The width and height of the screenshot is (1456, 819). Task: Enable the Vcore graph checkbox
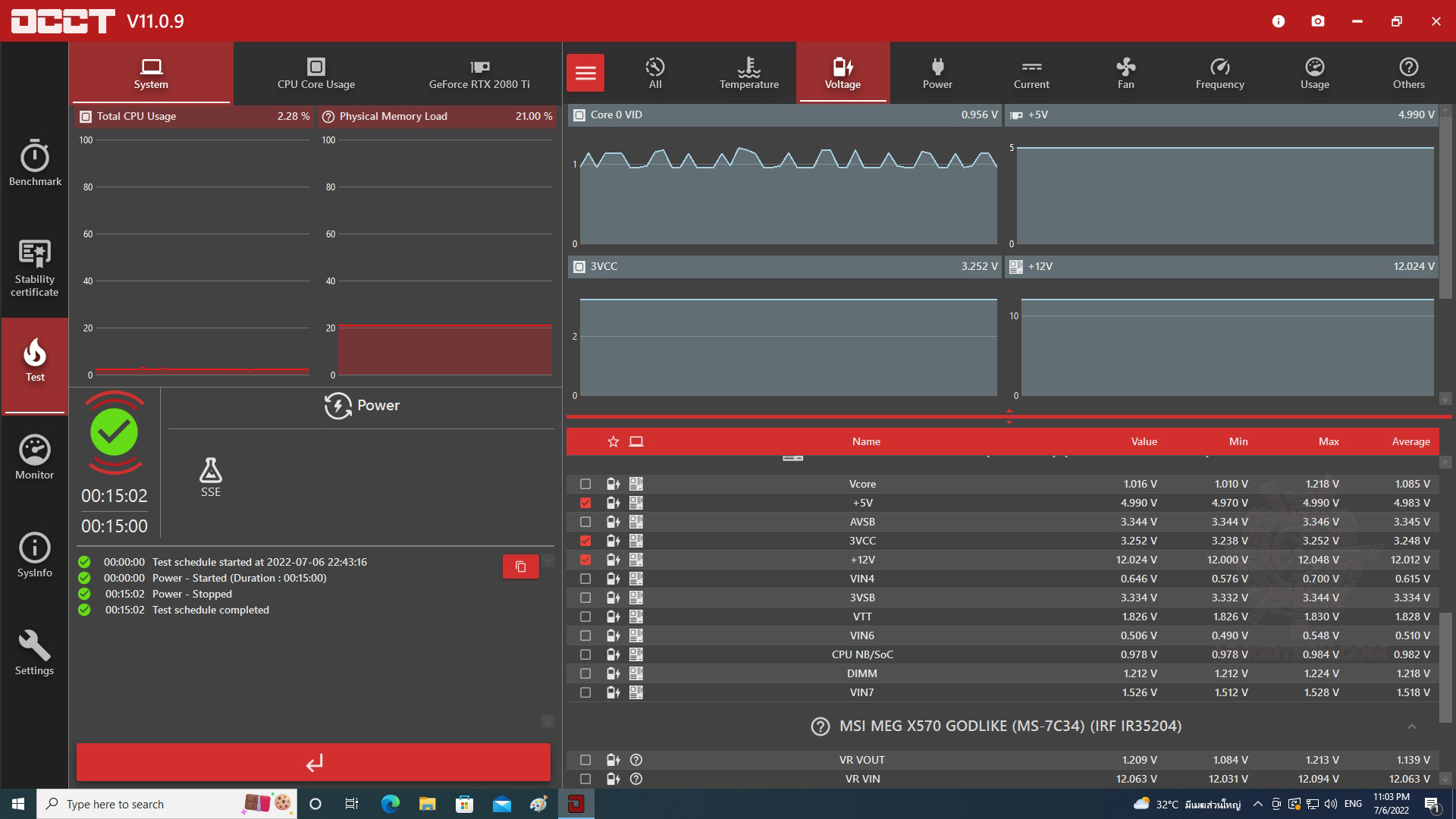(585, 484)
